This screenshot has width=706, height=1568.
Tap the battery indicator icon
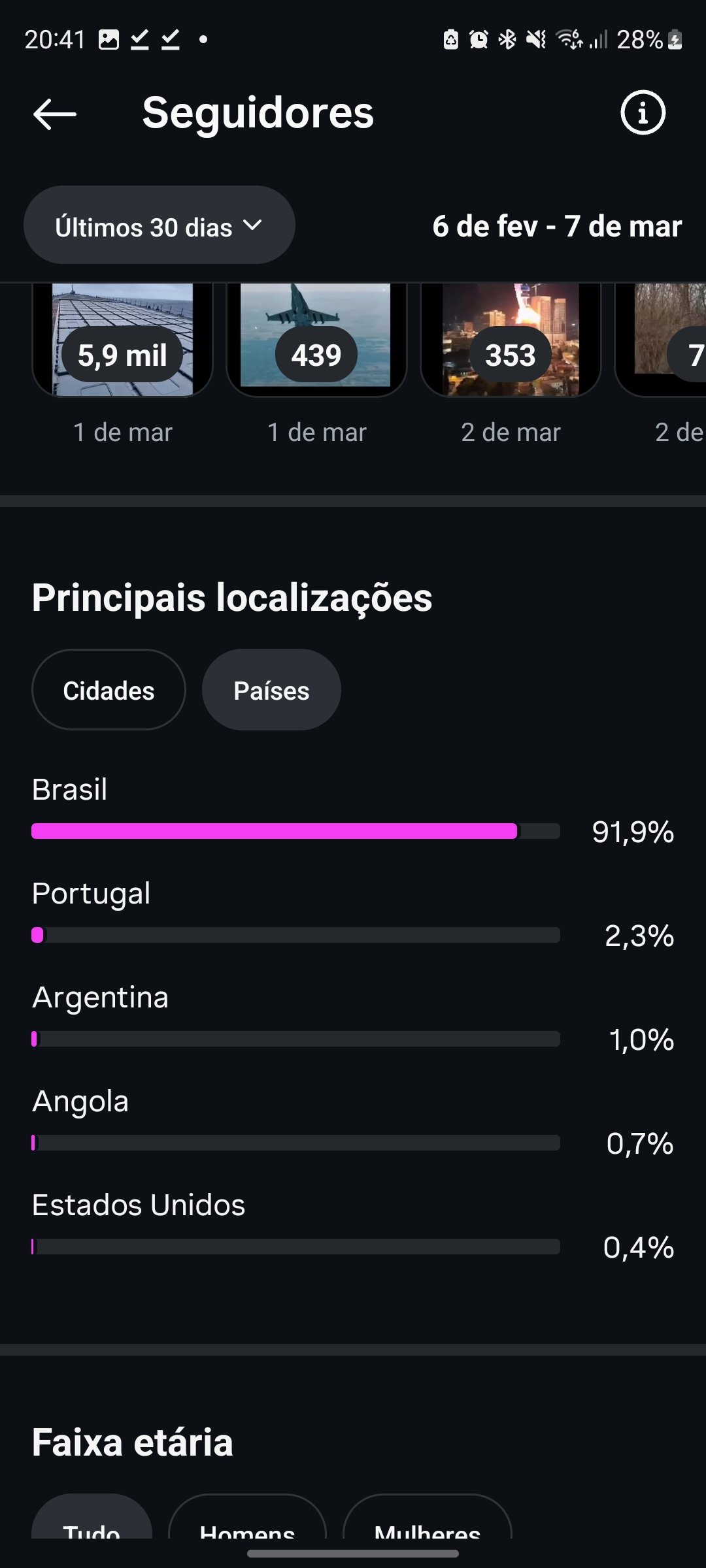[x=676, y=40]
